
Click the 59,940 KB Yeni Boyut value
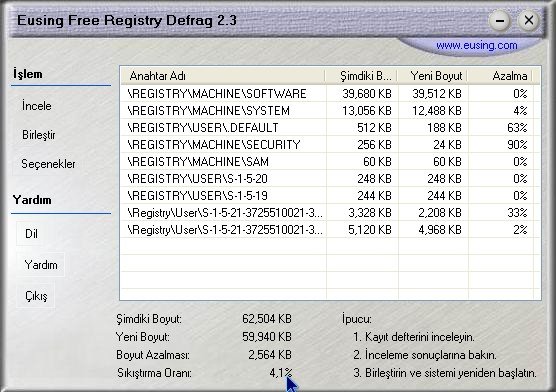[x=267, y=336]
